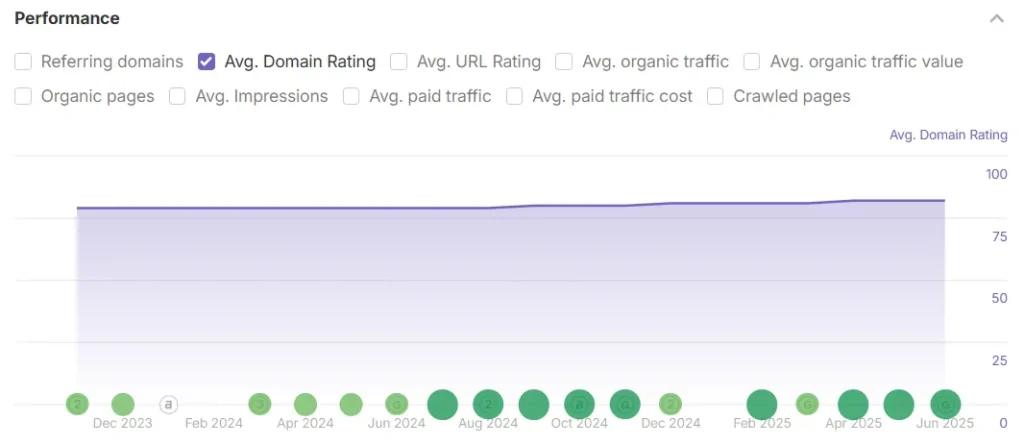Click the large green marker above Aug 2024

[x=488, y=405]
